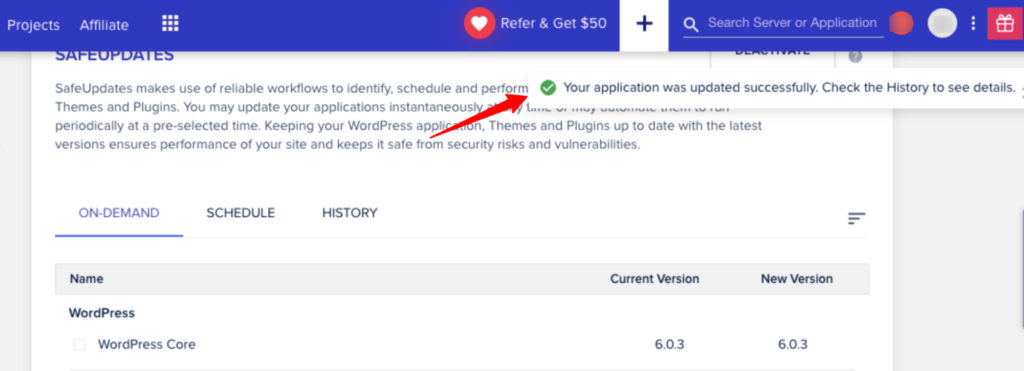Open the apps grid icon
The image size is (1024, 371).
170,24
